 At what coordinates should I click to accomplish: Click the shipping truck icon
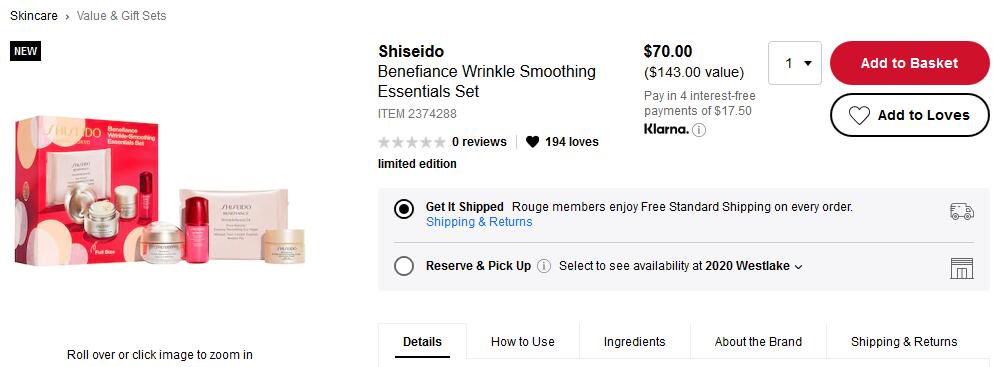point(961,212)
